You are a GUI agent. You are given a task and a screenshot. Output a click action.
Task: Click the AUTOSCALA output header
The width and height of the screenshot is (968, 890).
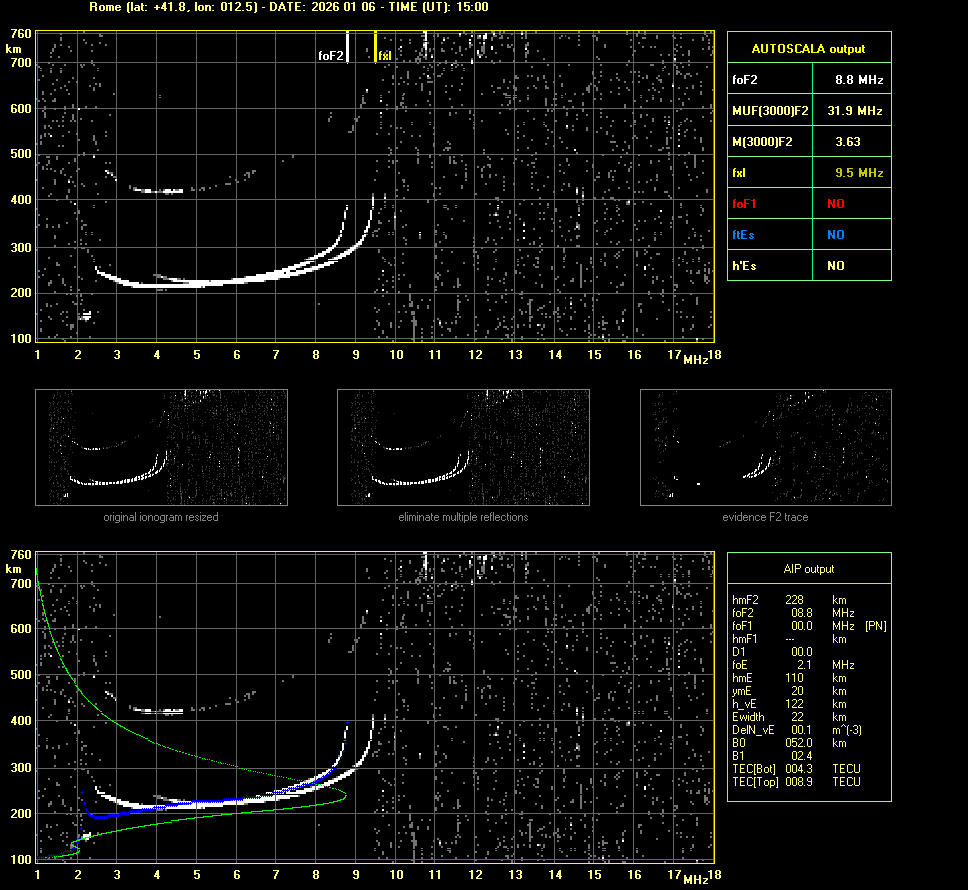808,48
